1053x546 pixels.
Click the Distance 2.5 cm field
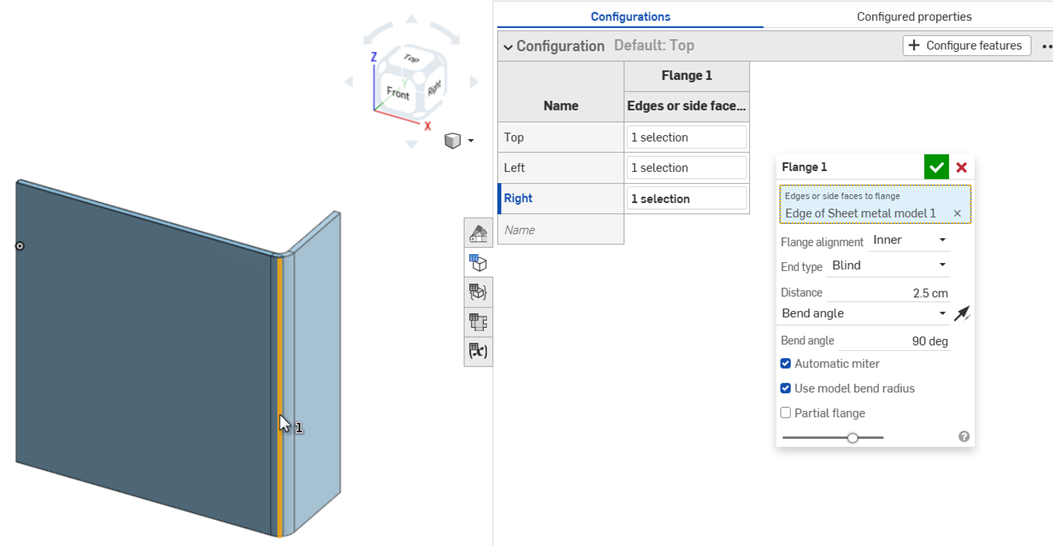[x=888, y=293]
